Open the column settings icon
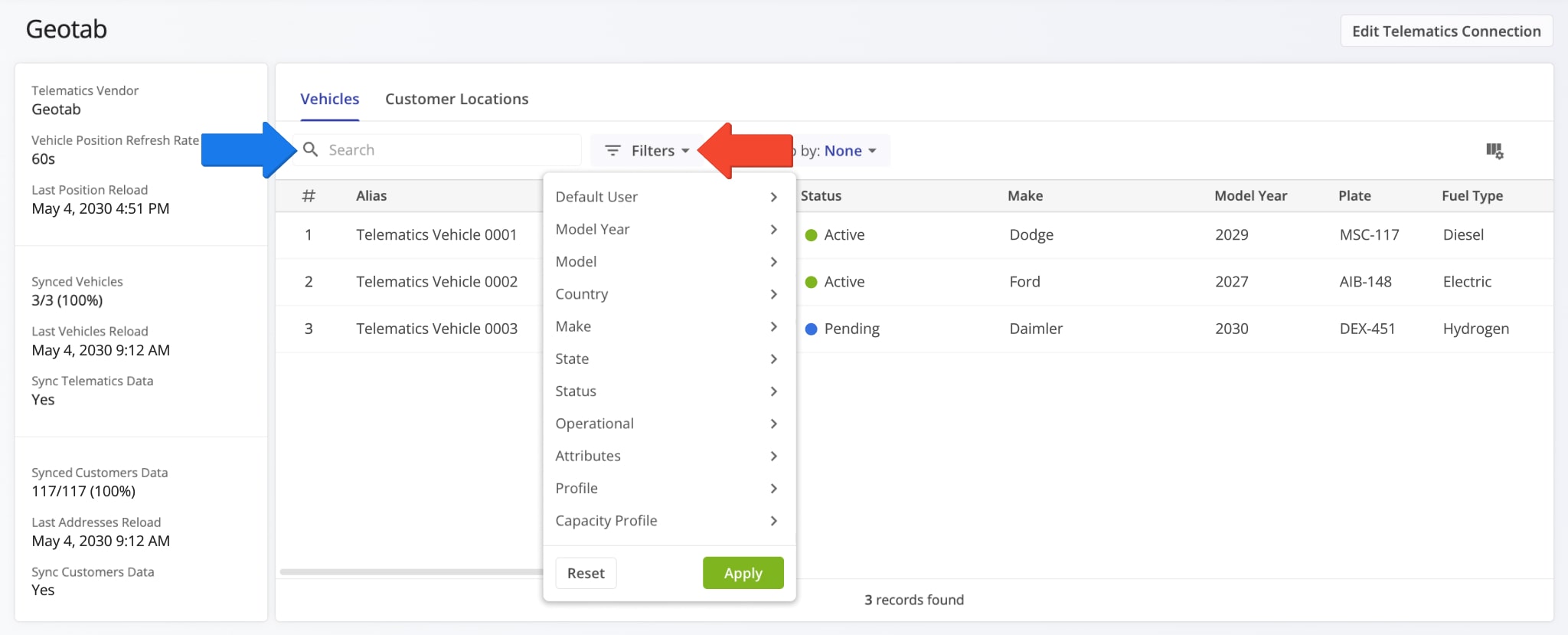 pyautogui.click(x=1494, y=151)
